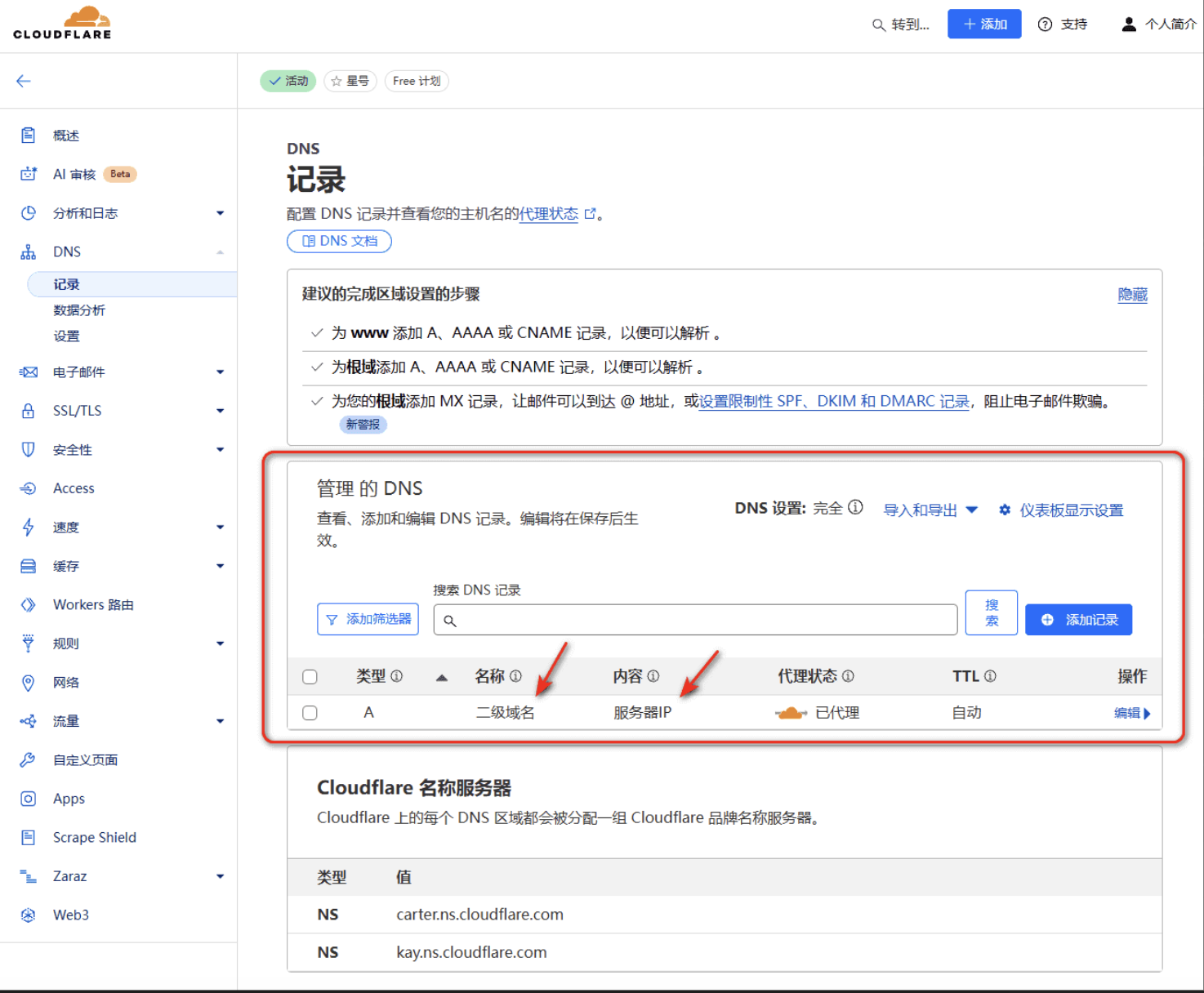Open 仪表板显示设置 link
1204x993 pixels.
1061,510
